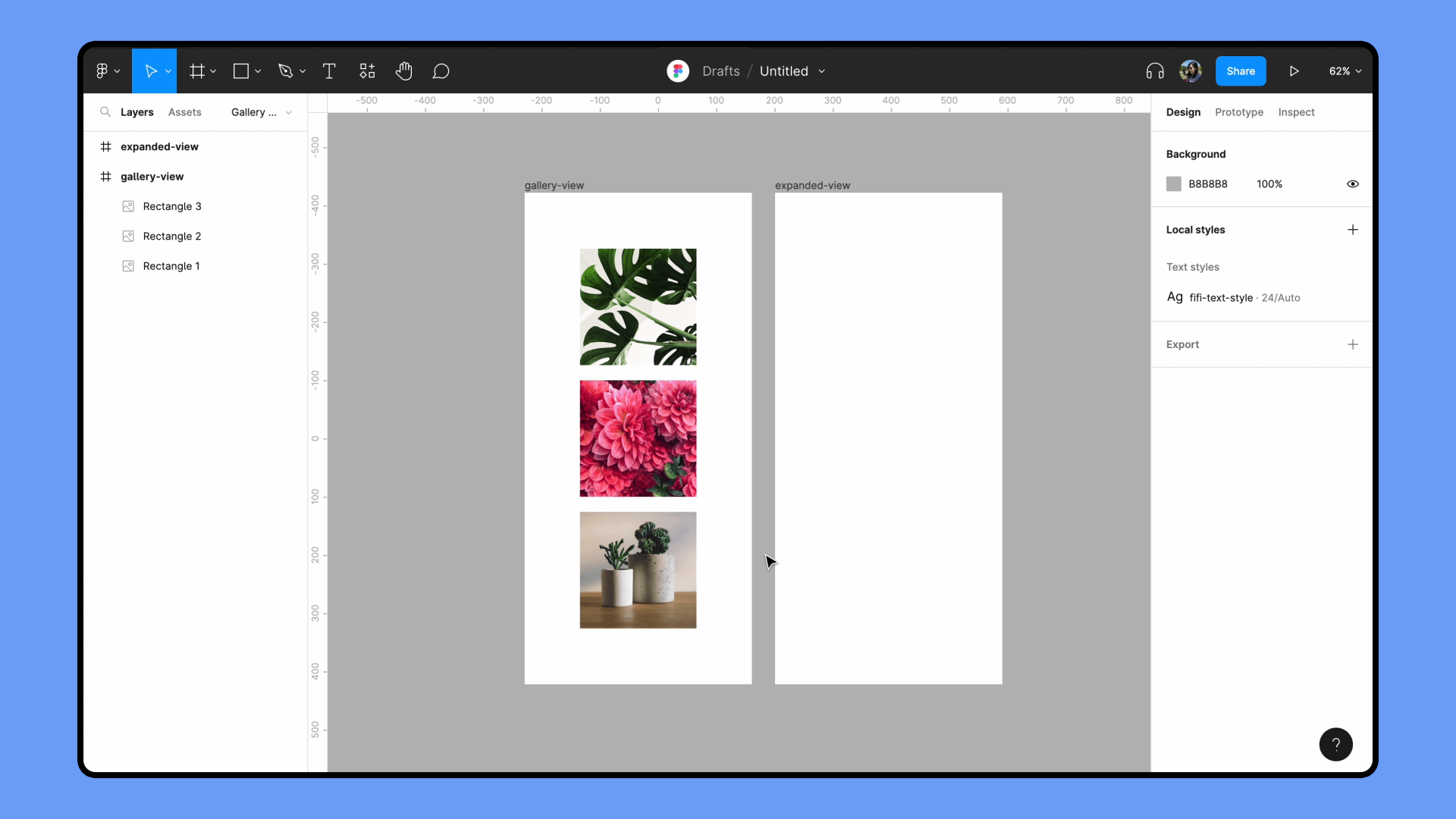The image size is (1456, 819).
Task: Toggle background color visibility eye
Action: (1352, 184)
